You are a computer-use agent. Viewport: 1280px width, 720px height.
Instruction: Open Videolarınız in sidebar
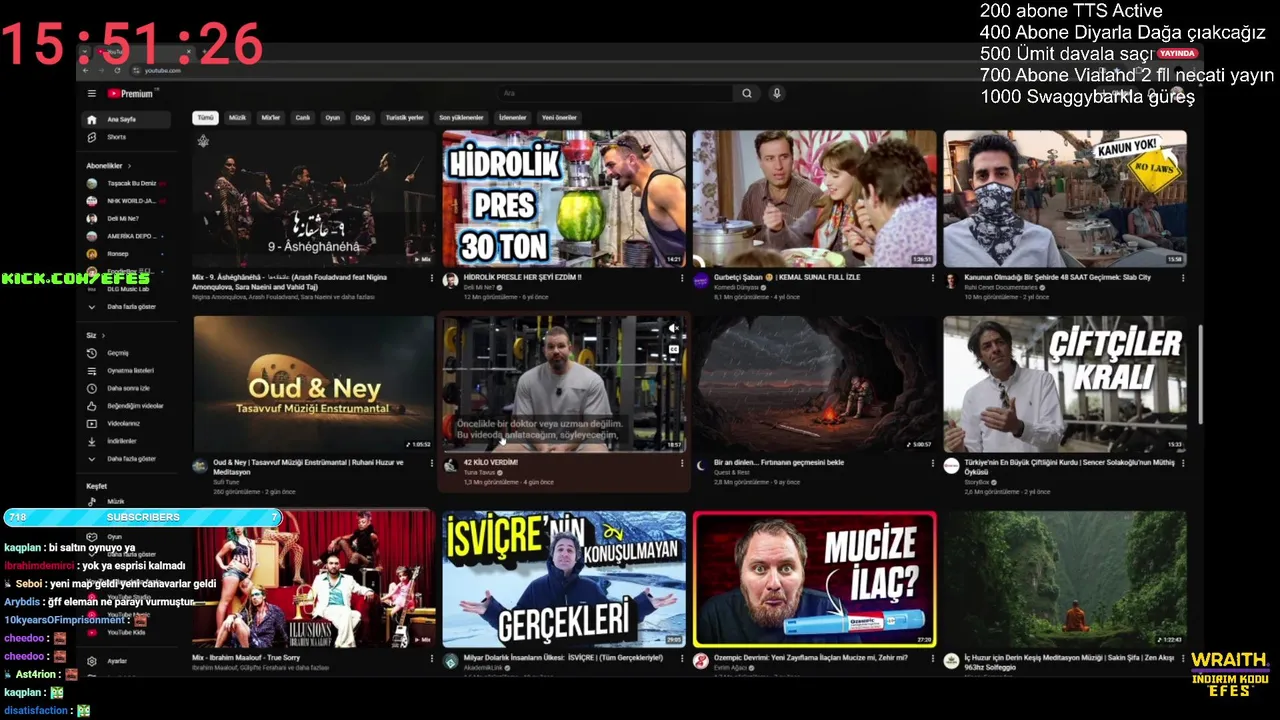pos(125,424)
